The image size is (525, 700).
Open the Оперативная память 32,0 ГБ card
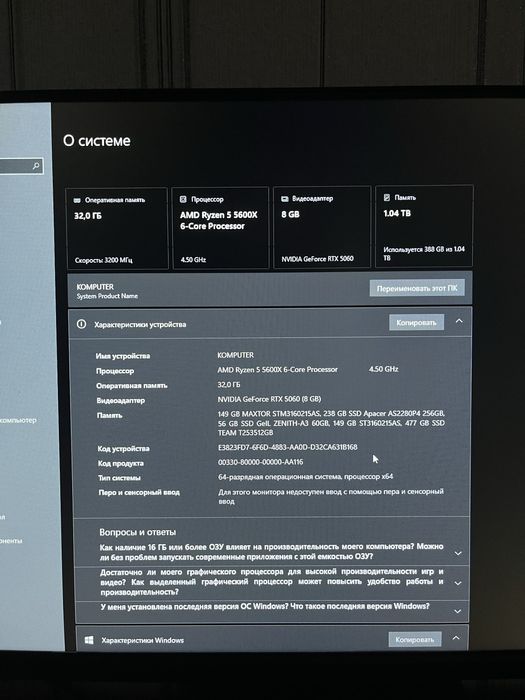pyautogui.click(x=117, y=229)
